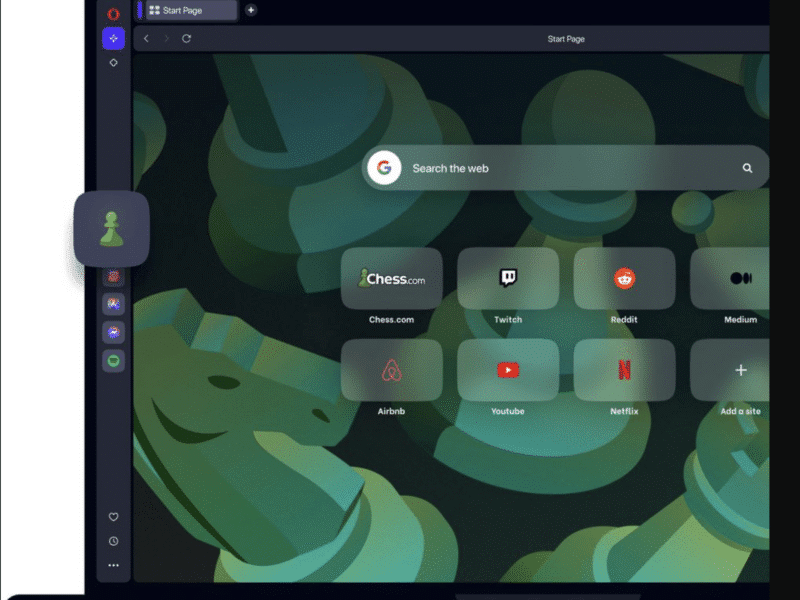Open the Reddit speed dial tile
Viewport: 800px width, 600px height.
point(624,279)
